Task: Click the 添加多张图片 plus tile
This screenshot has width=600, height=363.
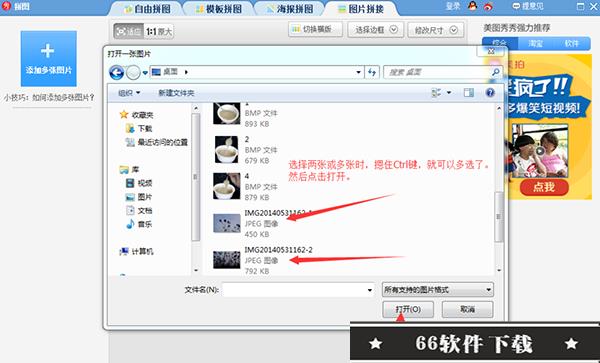Action: coord(49,59)
